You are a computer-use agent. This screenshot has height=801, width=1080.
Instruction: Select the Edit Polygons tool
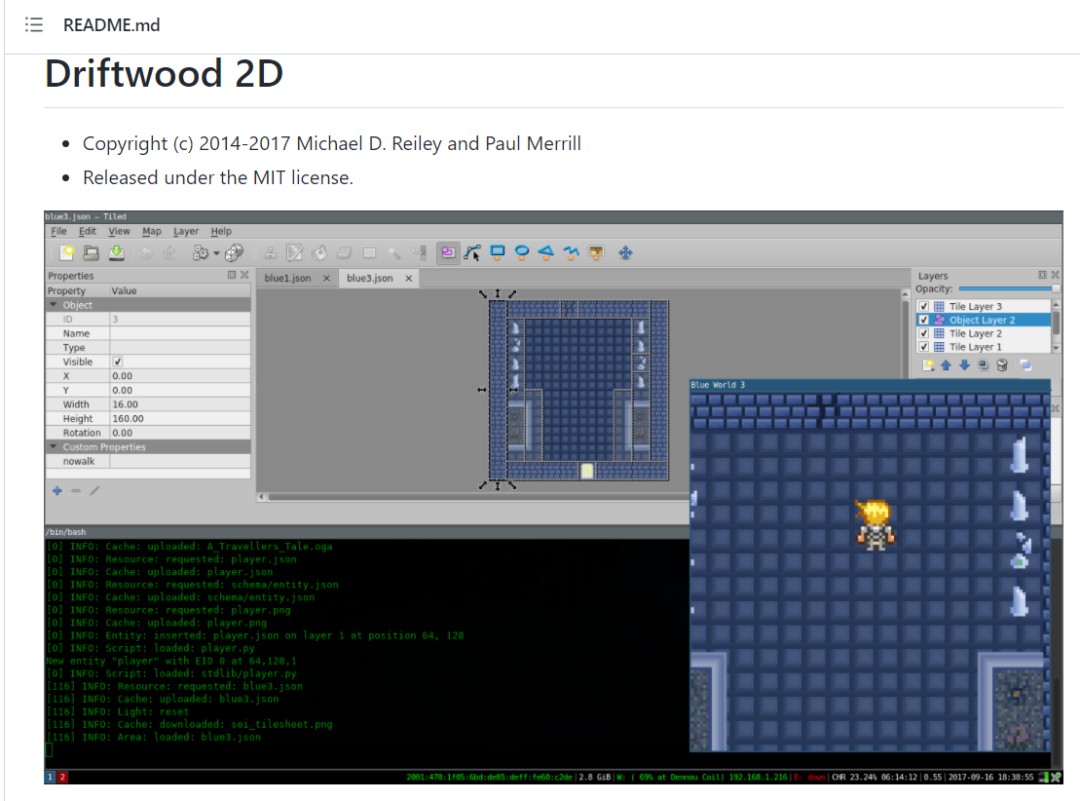(472, 253)
